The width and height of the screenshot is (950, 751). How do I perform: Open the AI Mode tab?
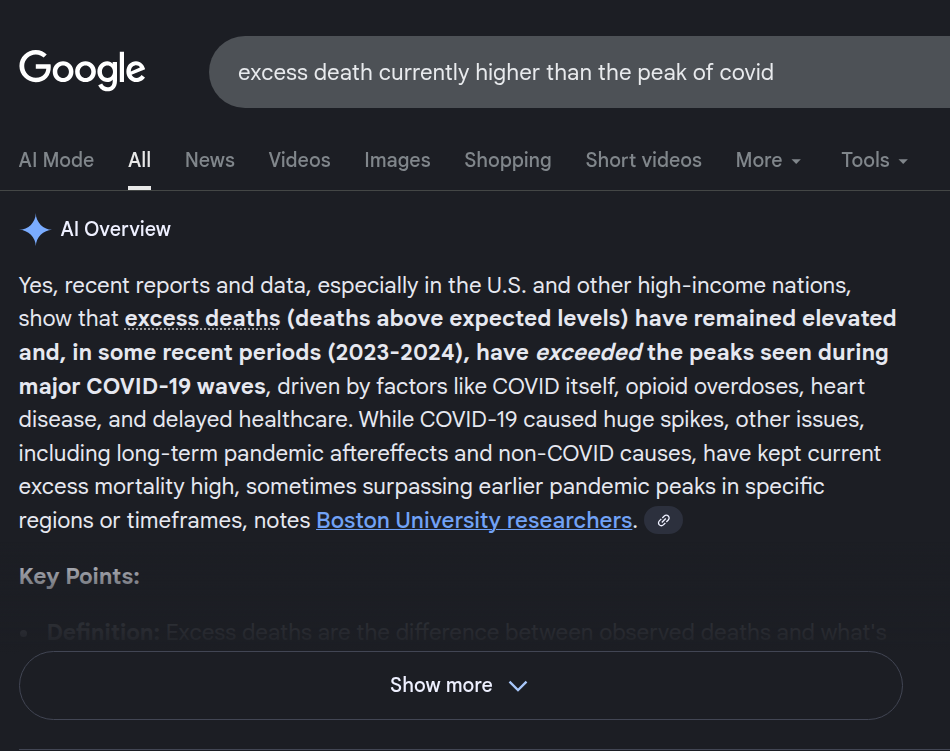56,160
